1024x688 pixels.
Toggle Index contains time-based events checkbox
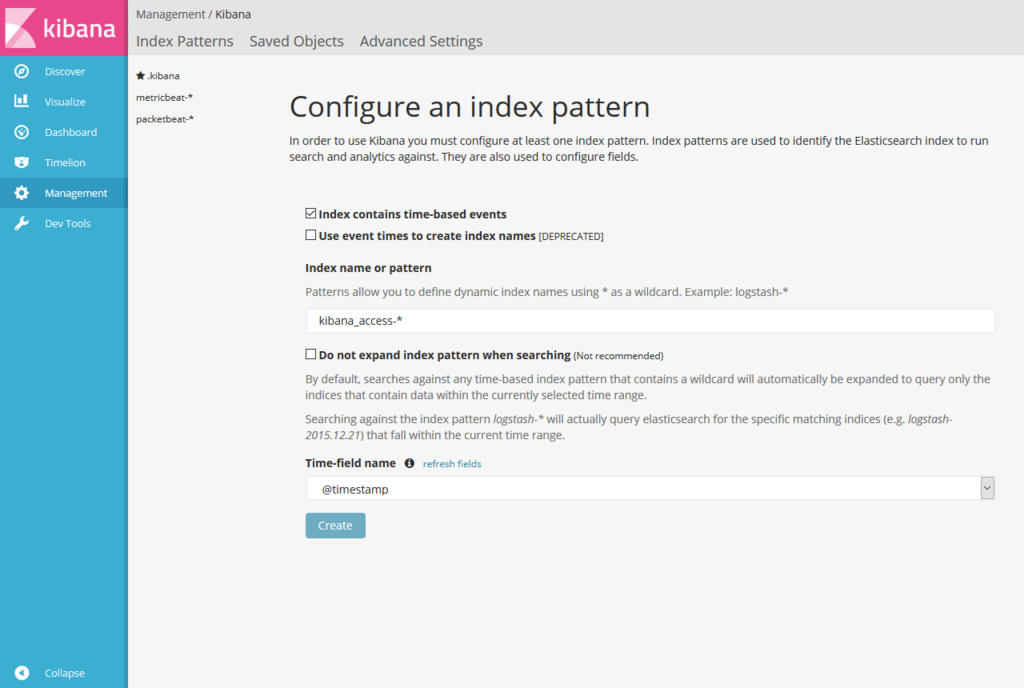(x=311, y=213)
